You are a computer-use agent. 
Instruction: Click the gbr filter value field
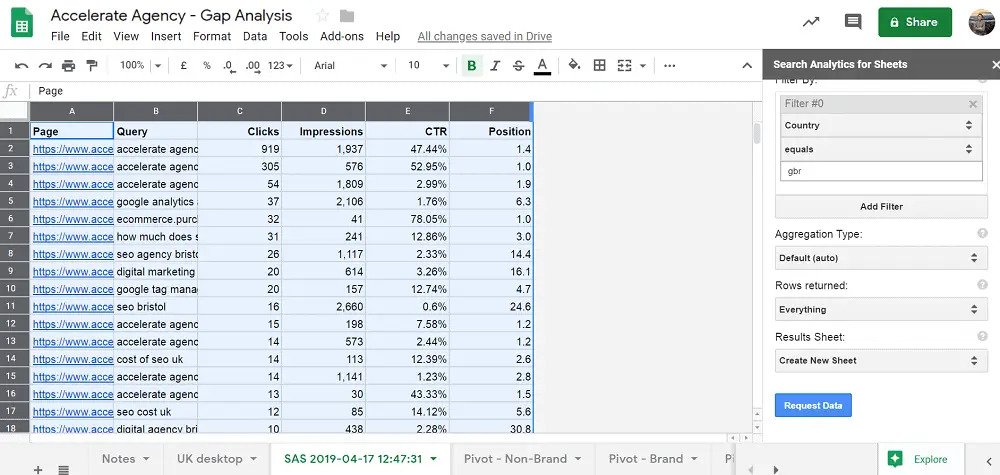(880, 171)
